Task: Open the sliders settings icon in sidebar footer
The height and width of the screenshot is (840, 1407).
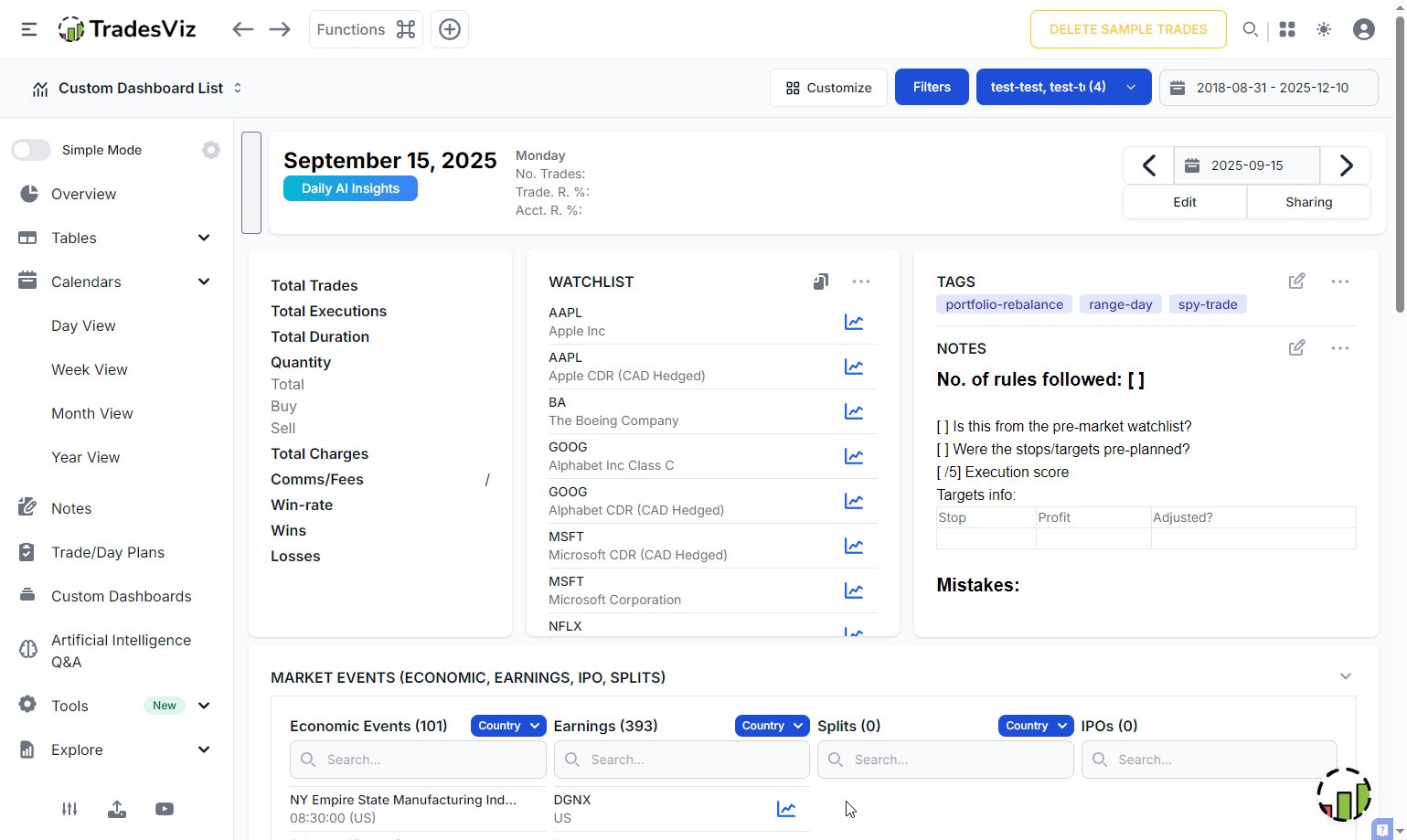Action: coord(69,809)
